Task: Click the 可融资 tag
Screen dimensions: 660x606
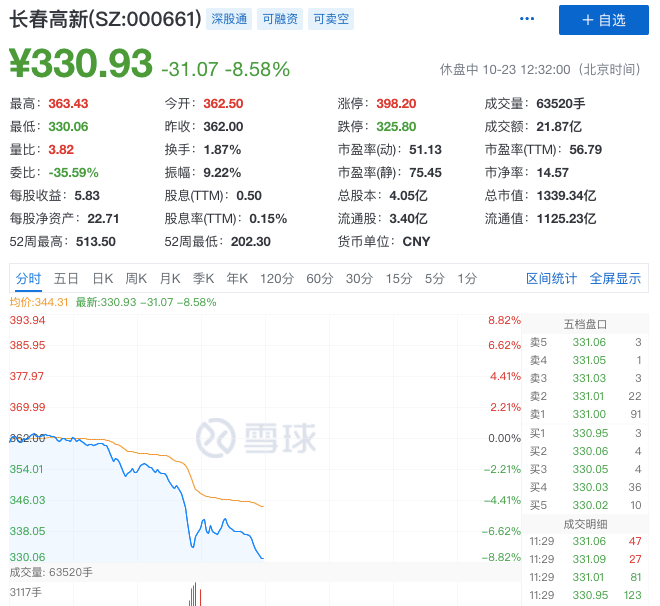Action: pyautogui.click(x=280, y=19)
